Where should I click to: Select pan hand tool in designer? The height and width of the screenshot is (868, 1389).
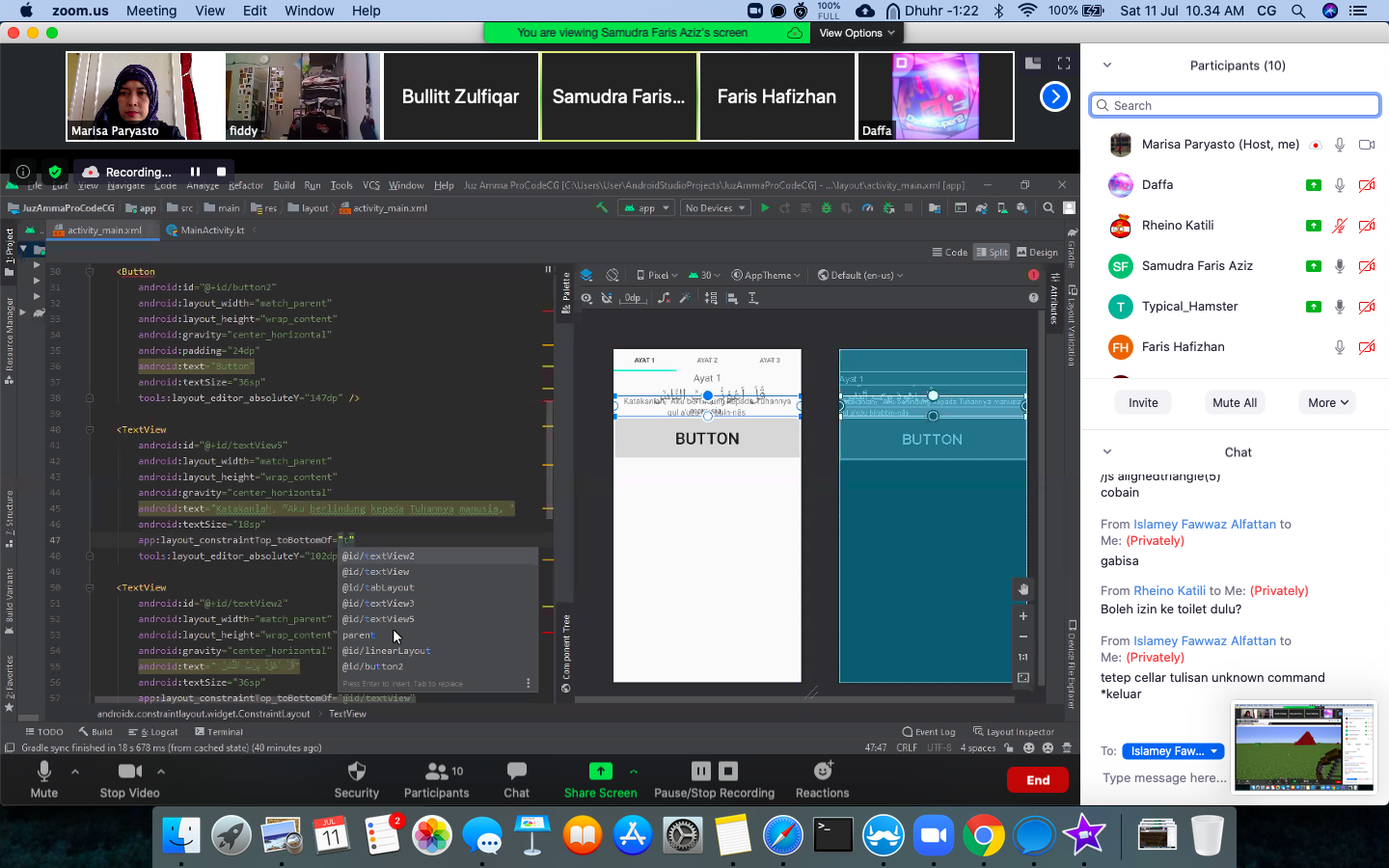click(1023, 589)
